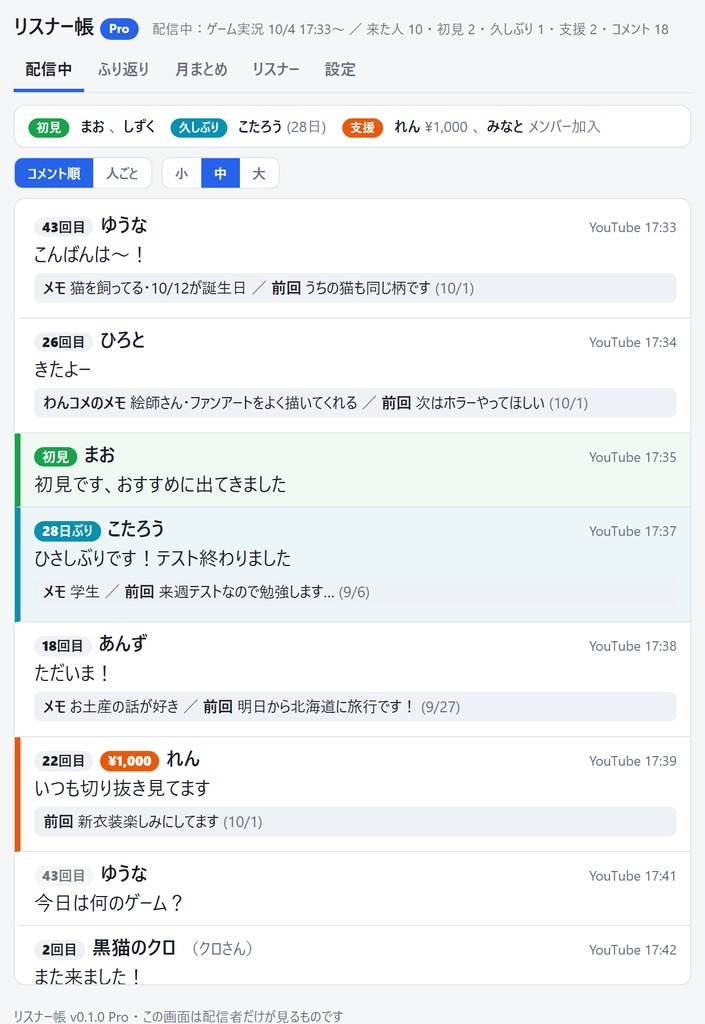Click comment 初見です、おすすめに出てきました

click(161, 484)
